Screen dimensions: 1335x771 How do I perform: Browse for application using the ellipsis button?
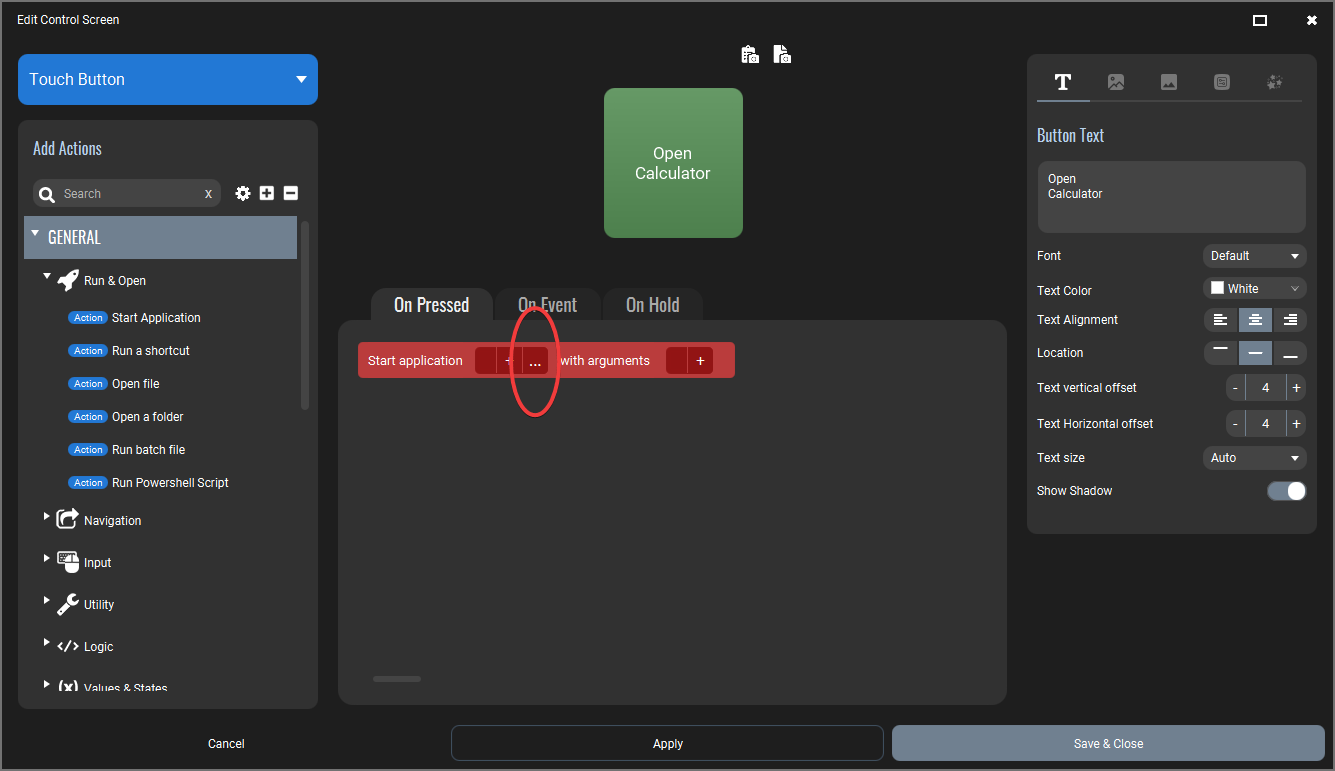tap(535, 361)
